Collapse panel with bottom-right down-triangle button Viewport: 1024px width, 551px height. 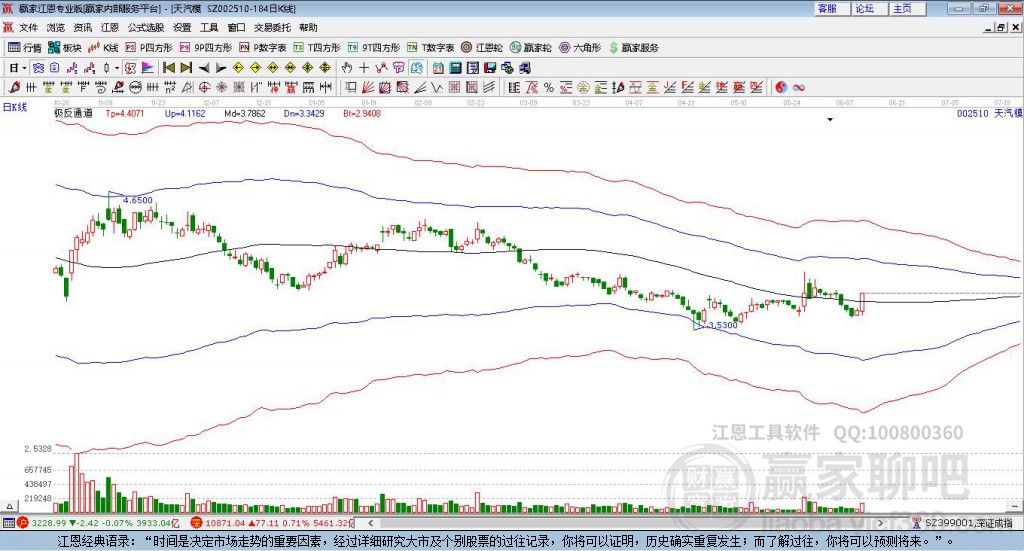pos(1015,506)
